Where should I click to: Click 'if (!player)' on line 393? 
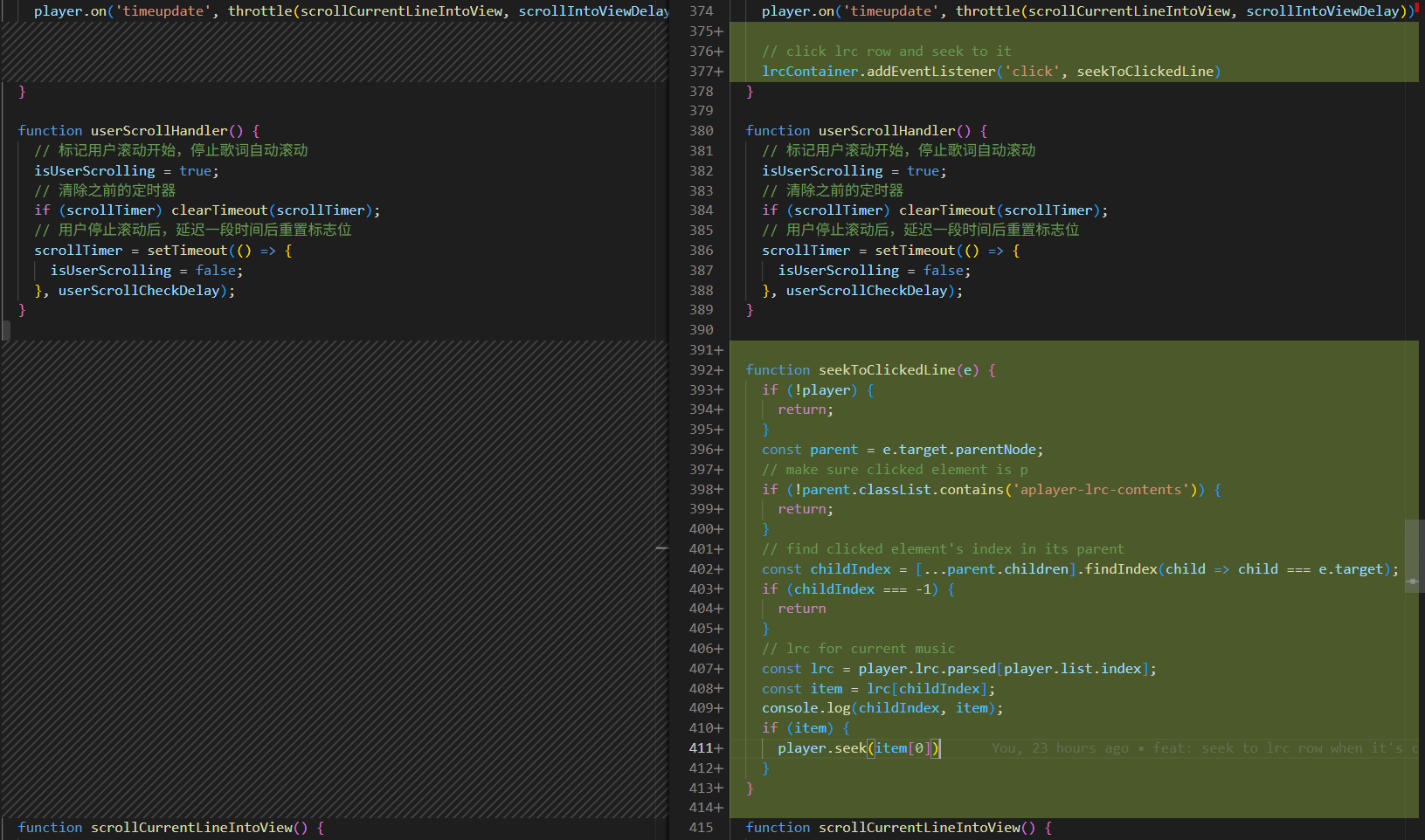pos(810,390)
